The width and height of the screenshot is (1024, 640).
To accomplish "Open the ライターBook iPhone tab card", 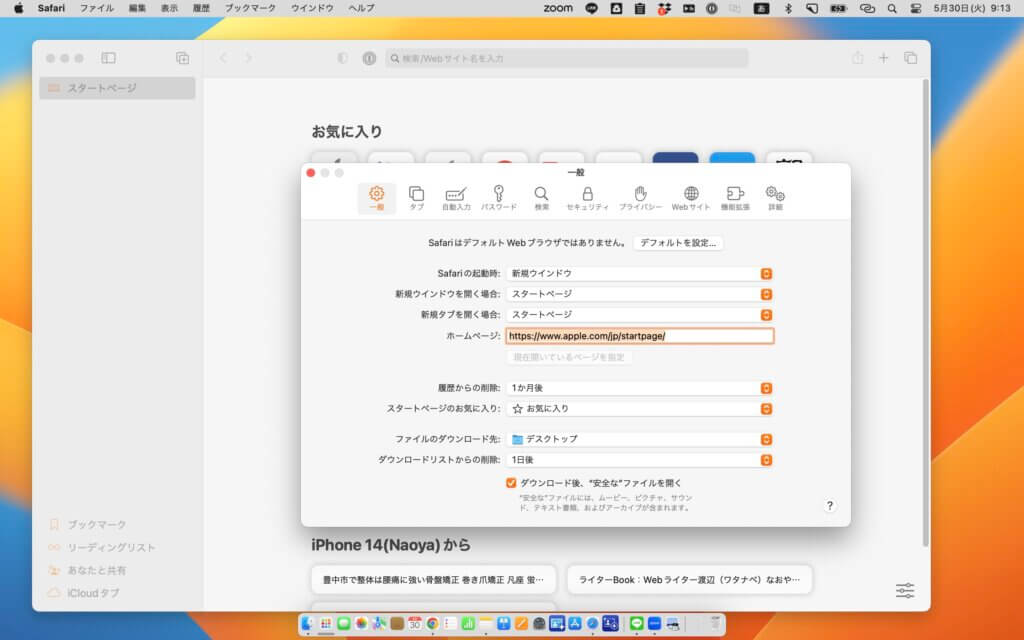I will [x=690, y=579].
